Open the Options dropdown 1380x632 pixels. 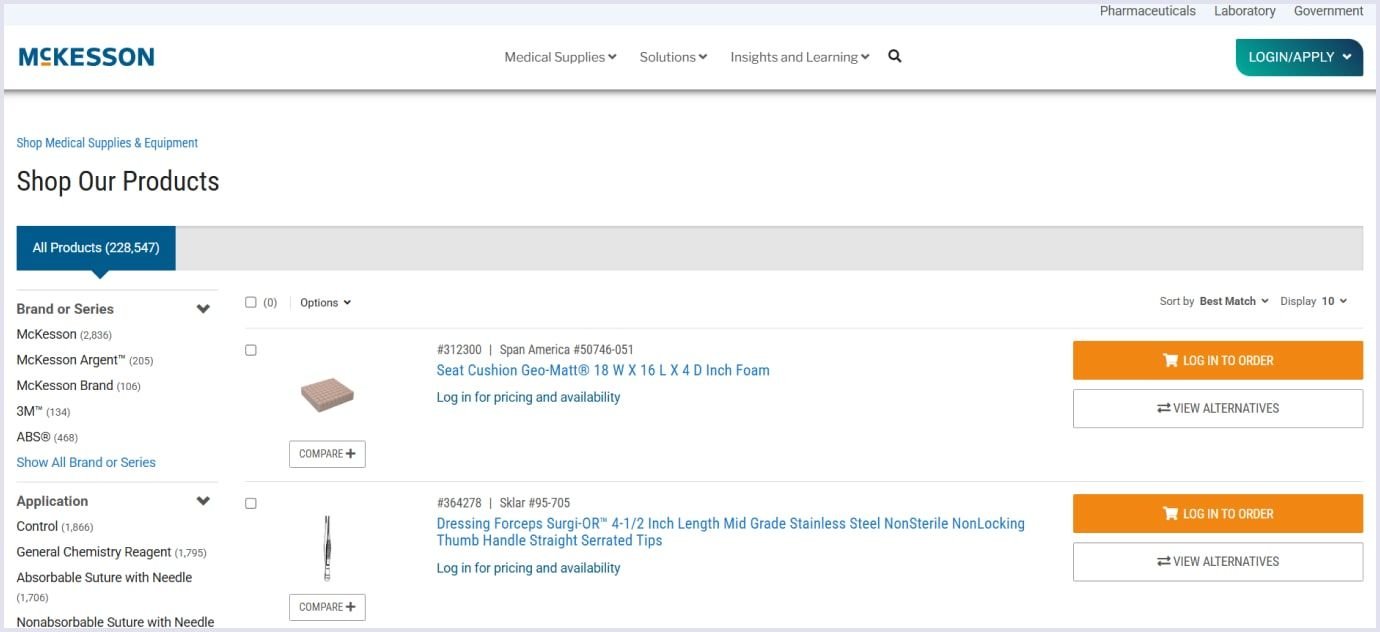325,303
